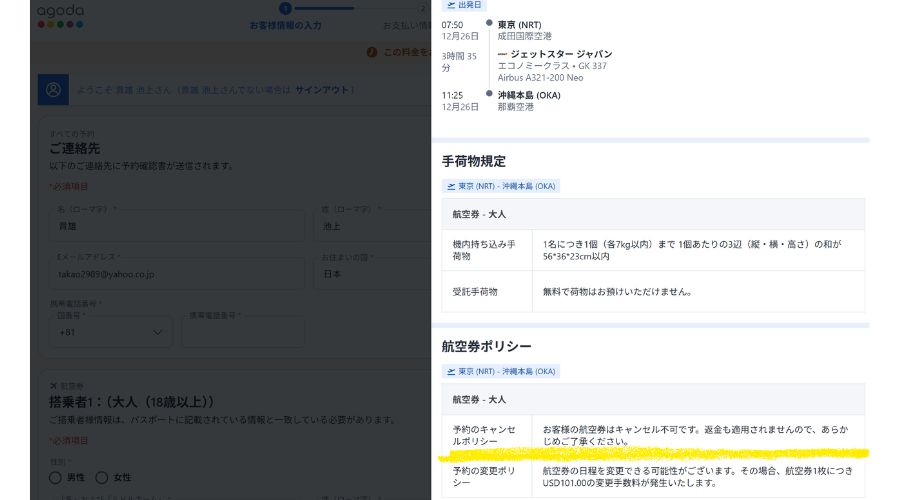Click the ご連絡先 heading
The height and width of the screenshot is (500, 900).
(x=75, y=149)
